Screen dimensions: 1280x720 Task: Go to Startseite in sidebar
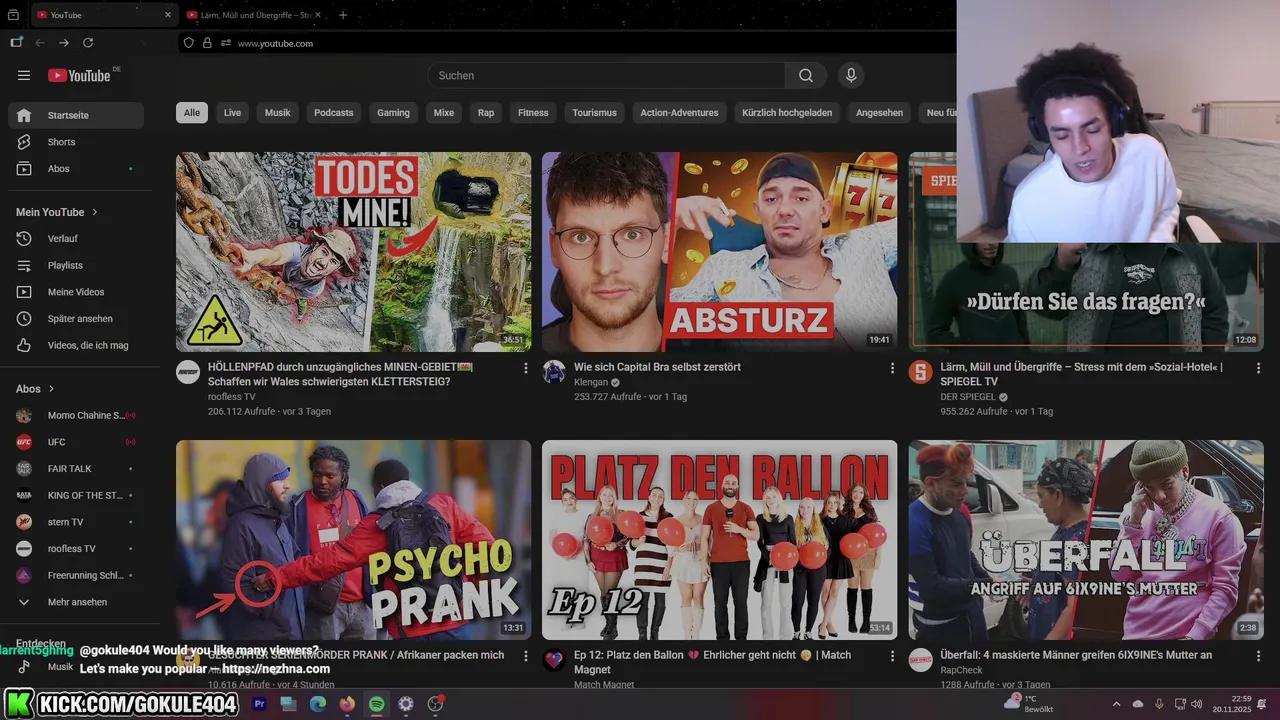pyautogui.click(x=76, y=115)
